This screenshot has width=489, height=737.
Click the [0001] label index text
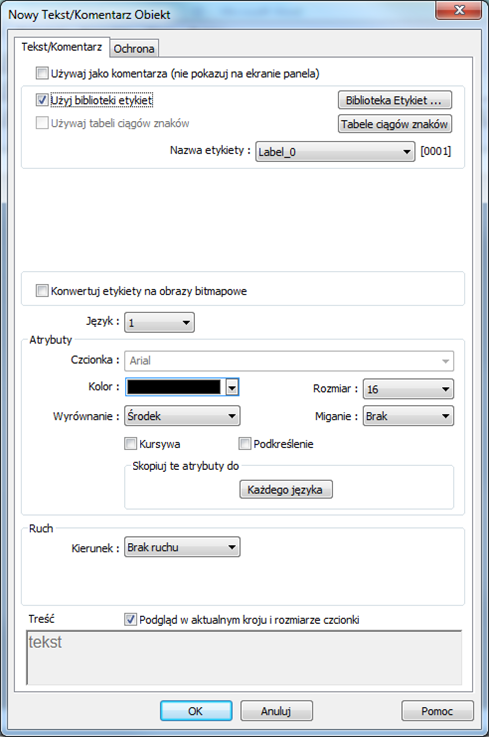(435, 151)
